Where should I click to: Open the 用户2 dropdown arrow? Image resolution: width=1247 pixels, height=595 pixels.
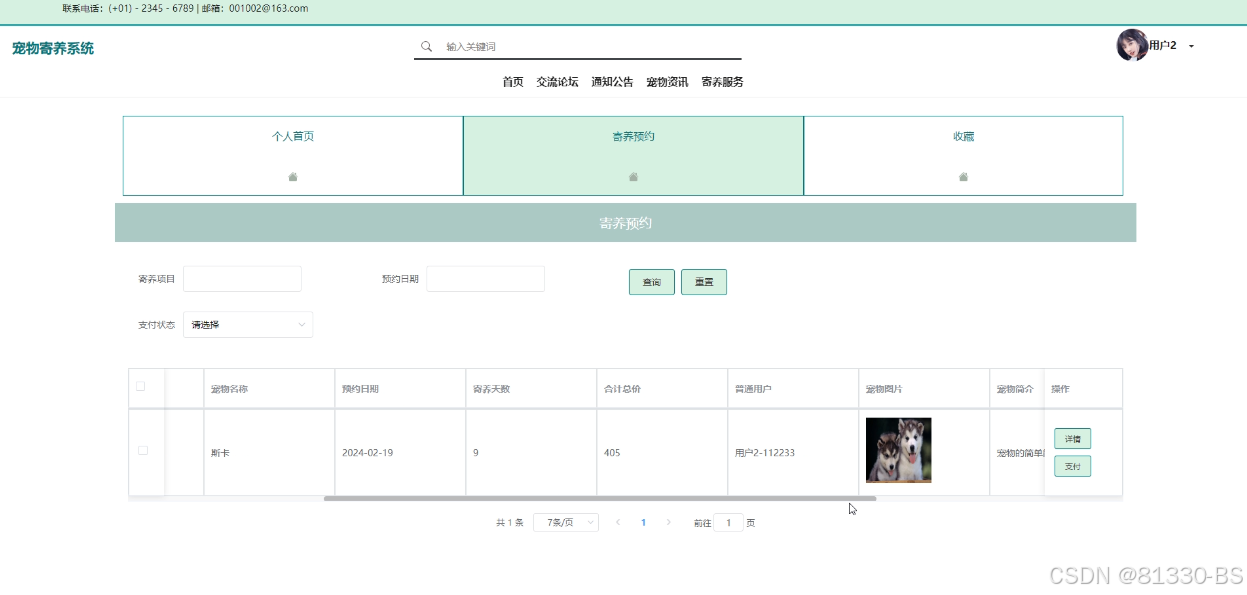[x=1191, y=46]
